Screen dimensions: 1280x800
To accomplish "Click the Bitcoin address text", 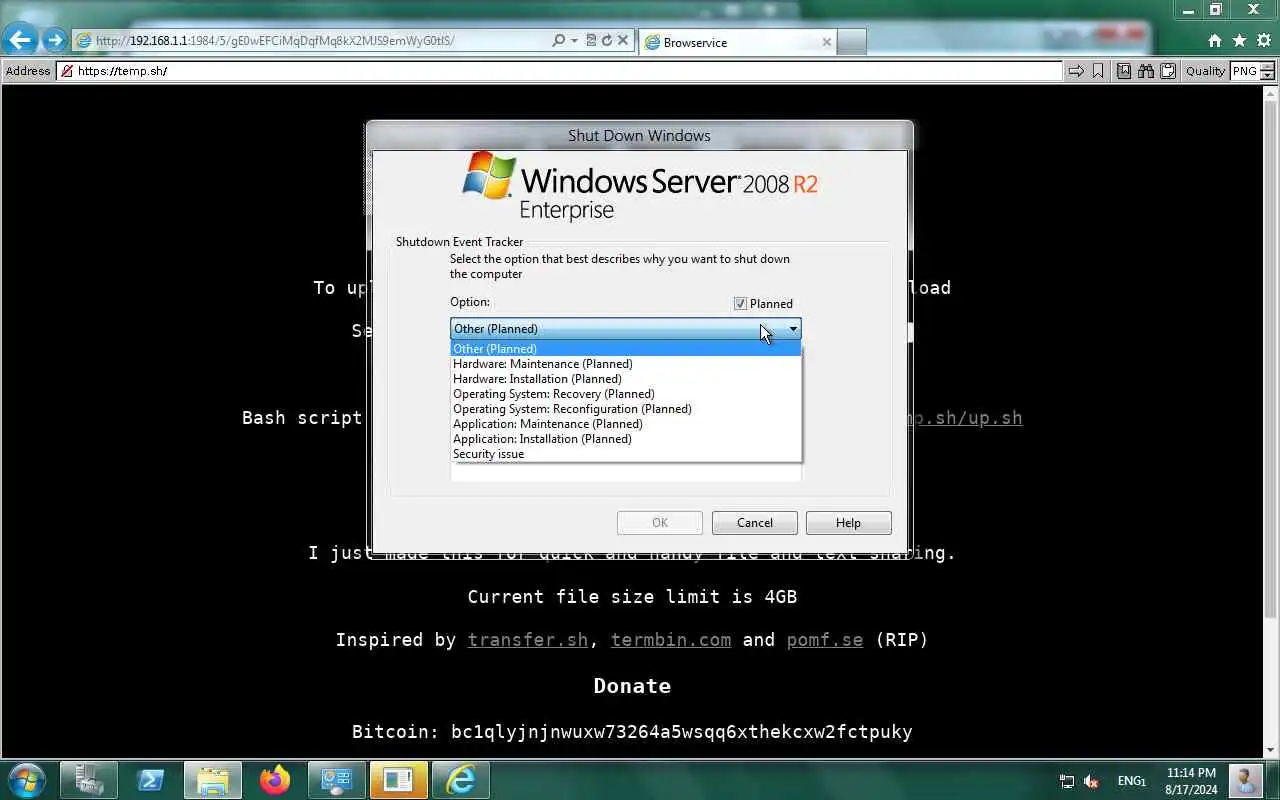I will pyautogui.click(x=681, y=732).
